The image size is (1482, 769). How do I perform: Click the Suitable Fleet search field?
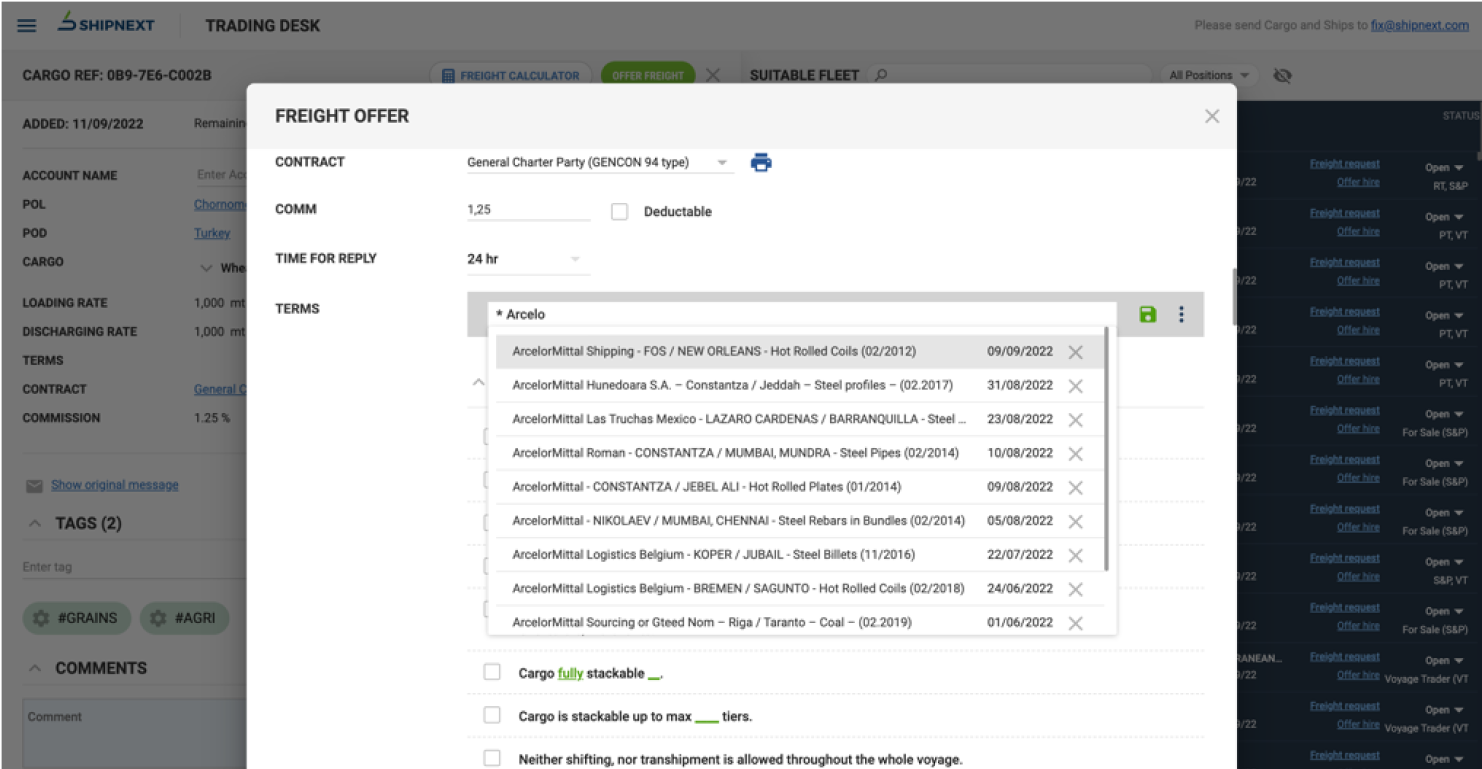1010,75
